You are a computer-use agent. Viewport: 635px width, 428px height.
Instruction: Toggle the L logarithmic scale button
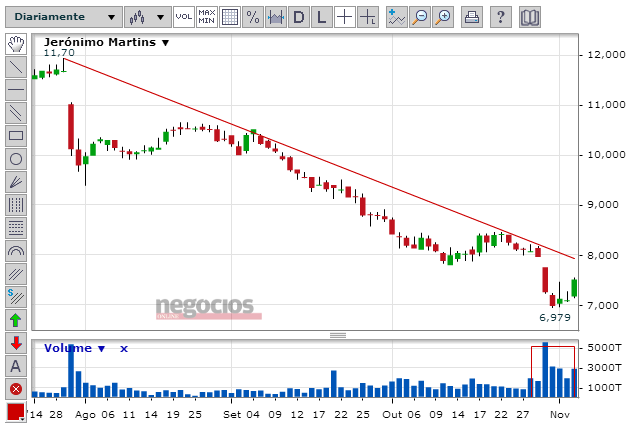point(322,17)
